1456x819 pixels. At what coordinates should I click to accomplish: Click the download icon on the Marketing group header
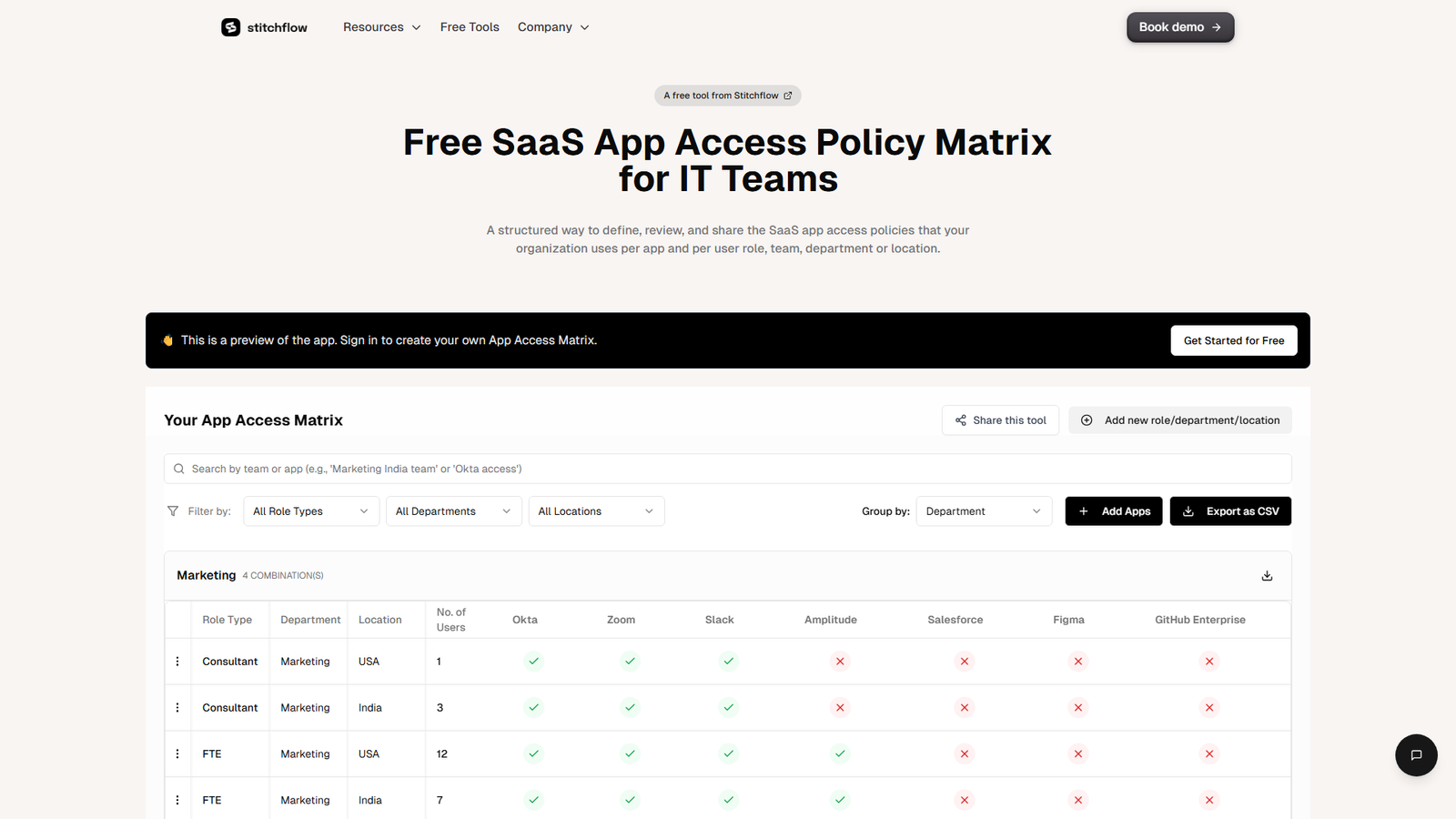coord(1267,575)
